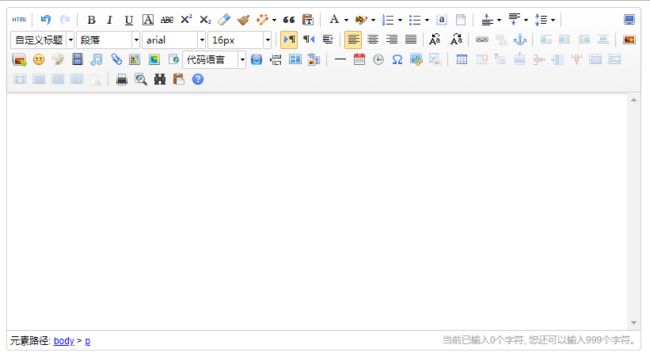Convert selection to lowercase
This screenshot has height=360, width=650.
456,40
